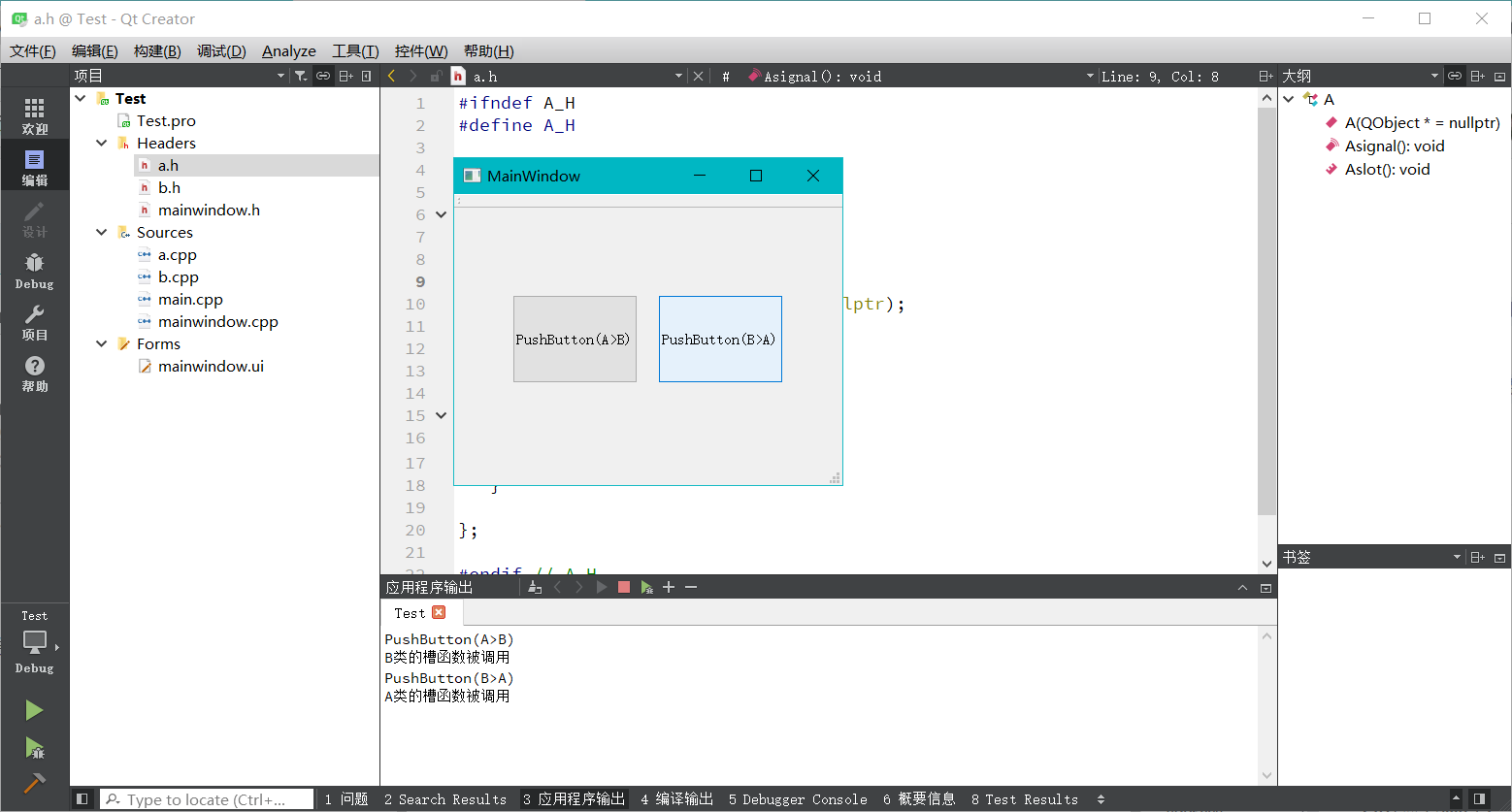Clear application output with broom icon
Image resolution: width=1512 pixels, height=812 pixels.
[x=535, y=587]
